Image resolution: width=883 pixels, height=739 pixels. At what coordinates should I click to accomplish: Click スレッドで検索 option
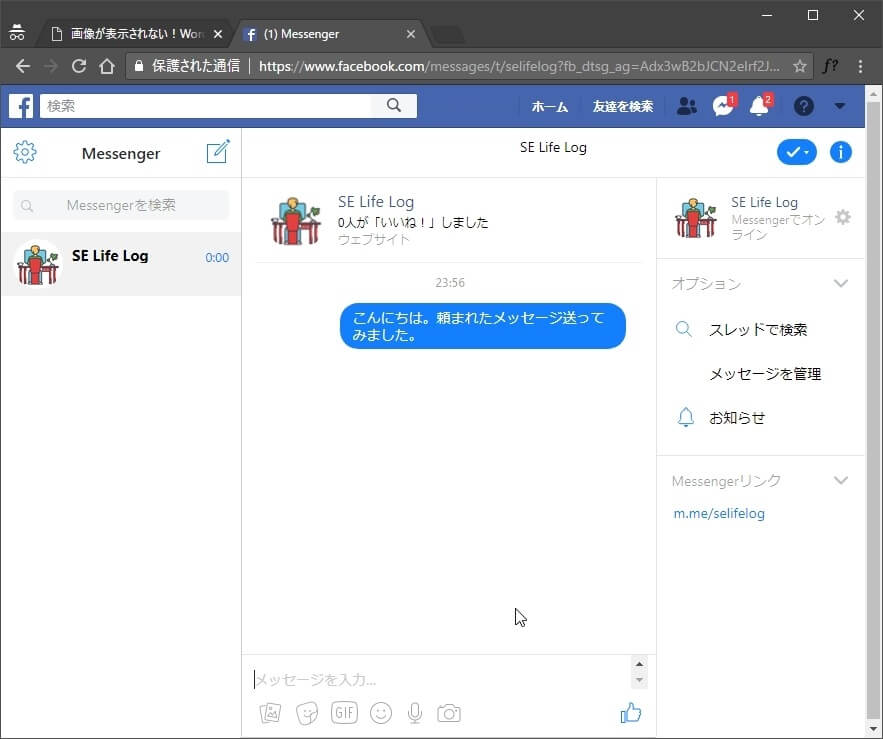[757, 330]
